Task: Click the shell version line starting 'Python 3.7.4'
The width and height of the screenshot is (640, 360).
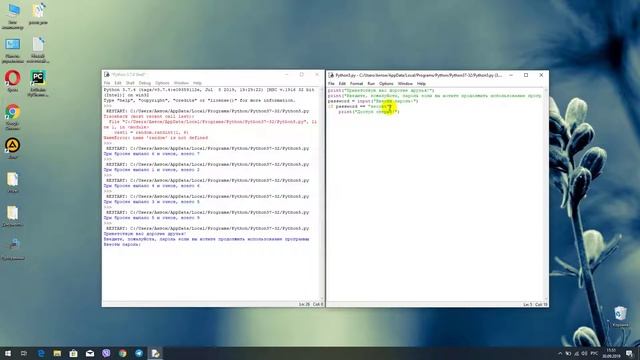Action: [209, 90]
